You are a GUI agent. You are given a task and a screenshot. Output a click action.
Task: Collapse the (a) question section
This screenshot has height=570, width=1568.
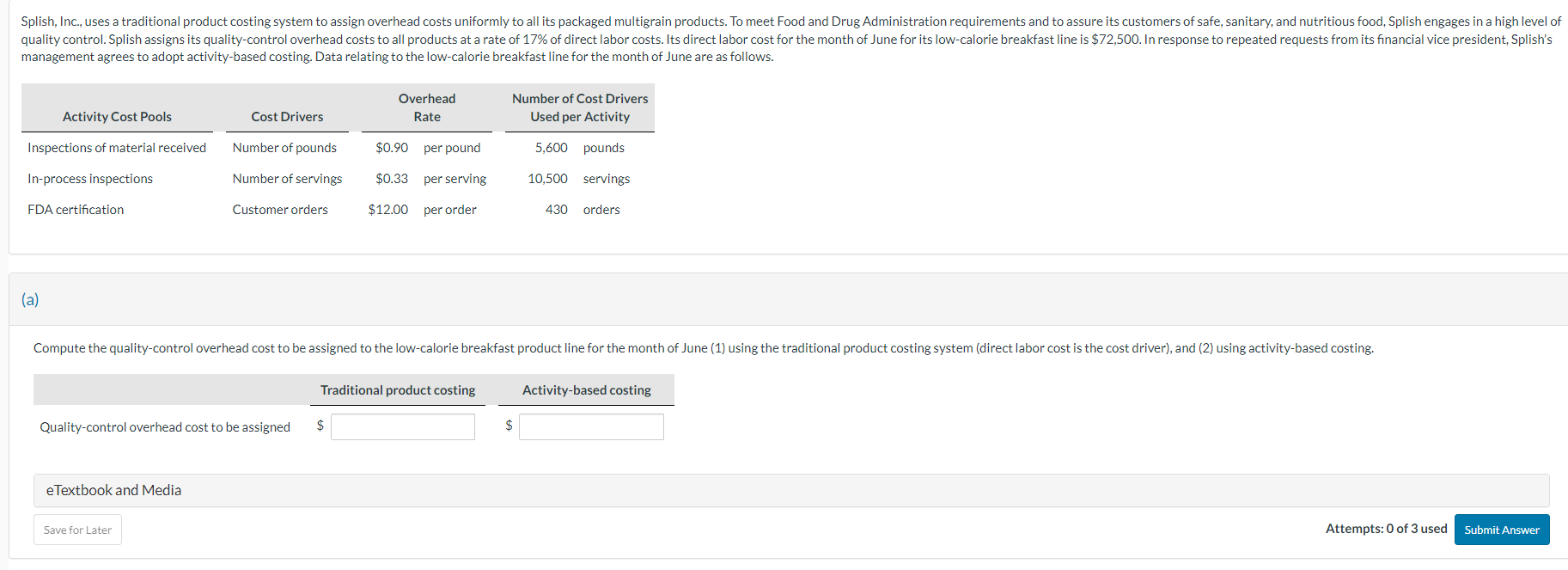31,299
